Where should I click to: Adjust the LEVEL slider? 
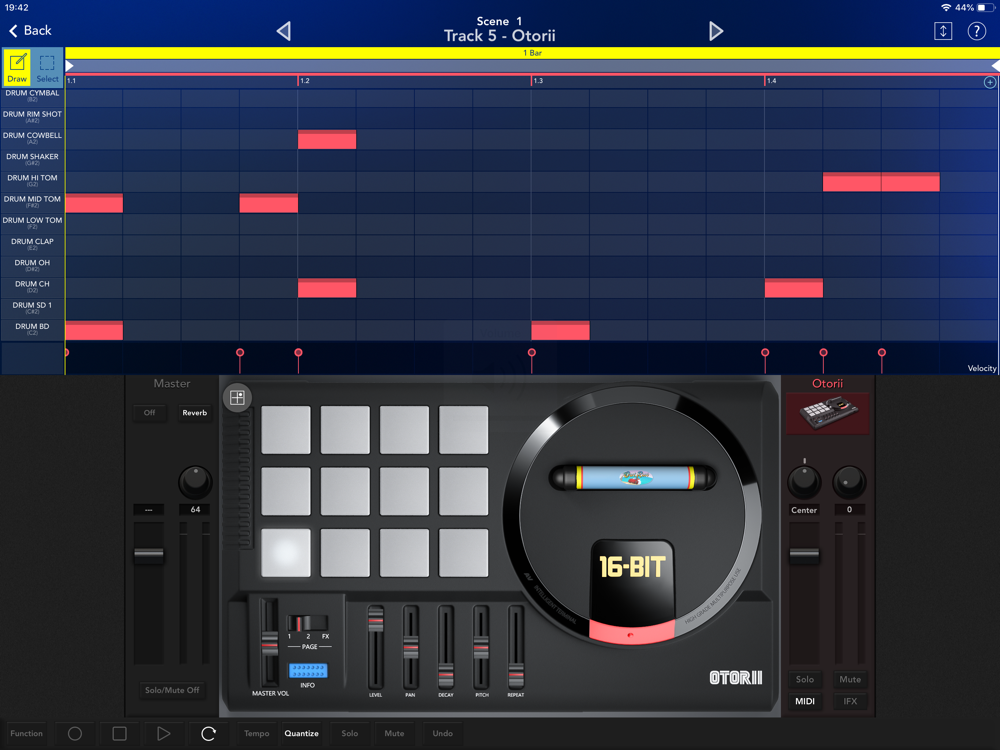(x=376, y=619)
